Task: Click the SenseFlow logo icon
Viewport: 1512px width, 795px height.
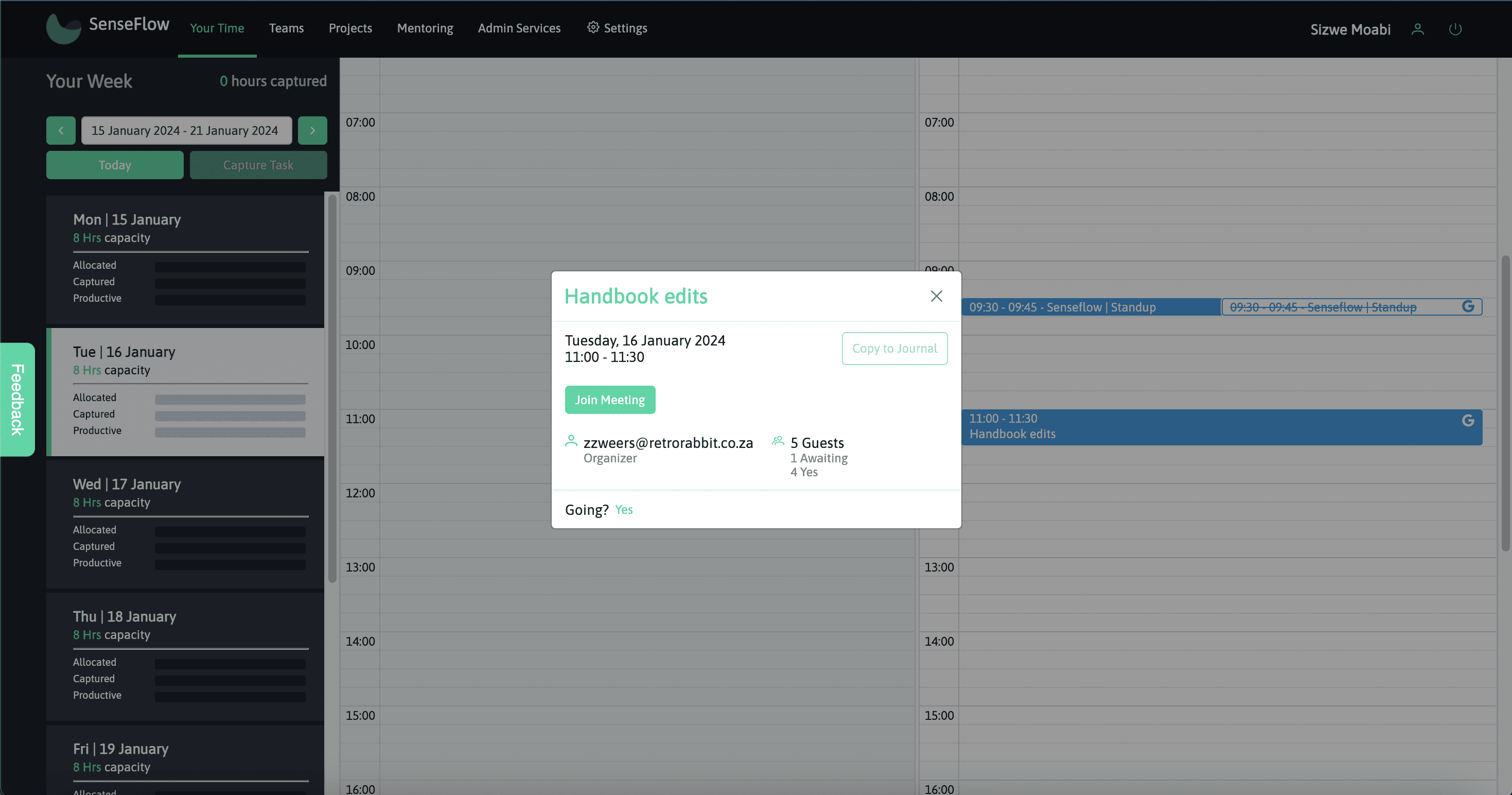Action: pyautogui.click(x=63, y=28)
